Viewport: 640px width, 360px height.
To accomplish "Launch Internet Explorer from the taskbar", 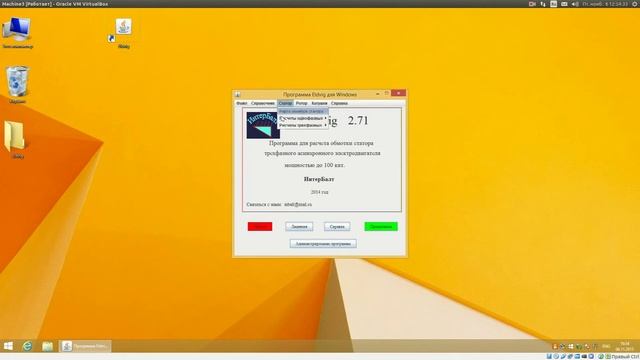I will point(27,346).
